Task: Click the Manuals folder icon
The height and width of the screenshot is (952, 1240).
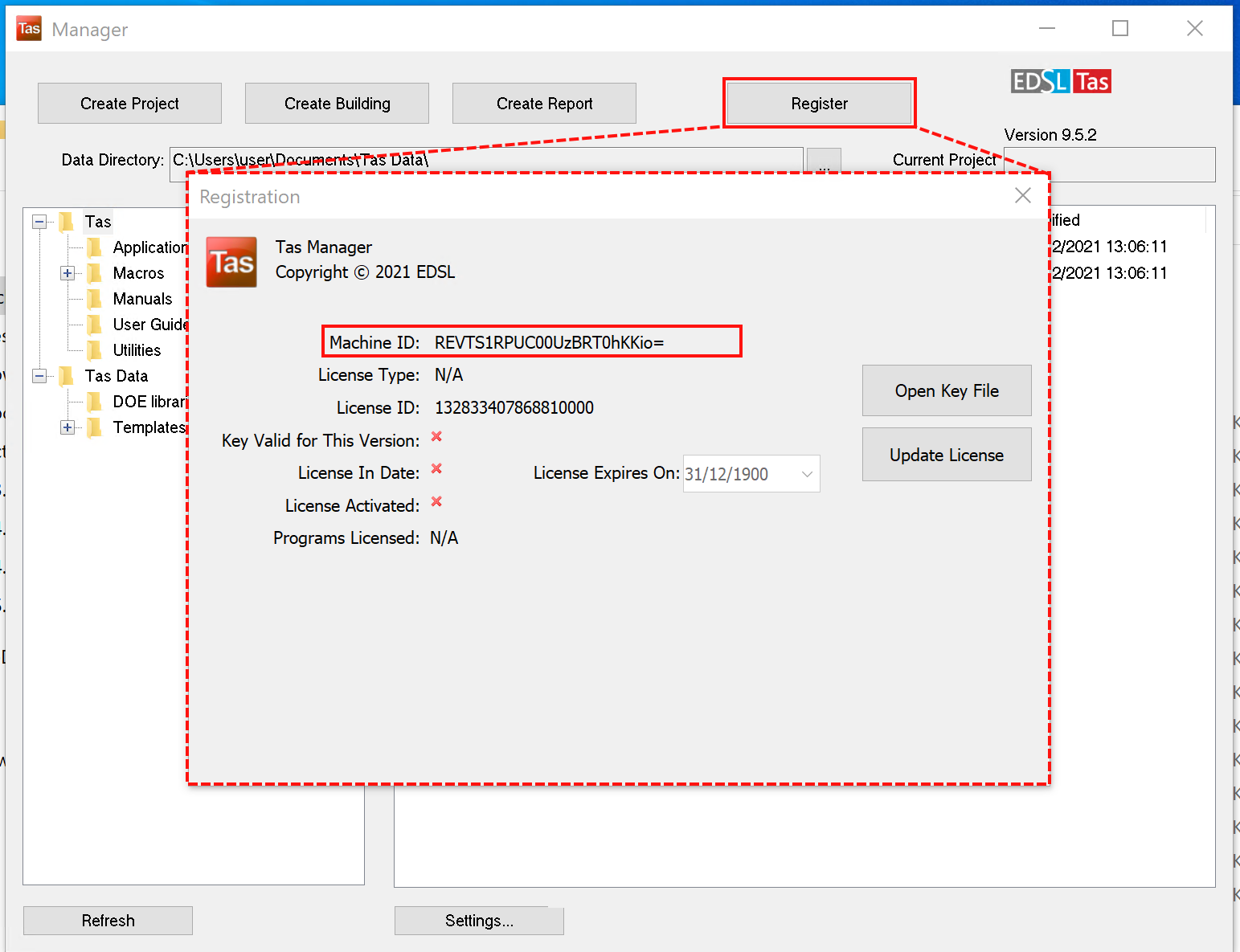Action: click(94, 299)
